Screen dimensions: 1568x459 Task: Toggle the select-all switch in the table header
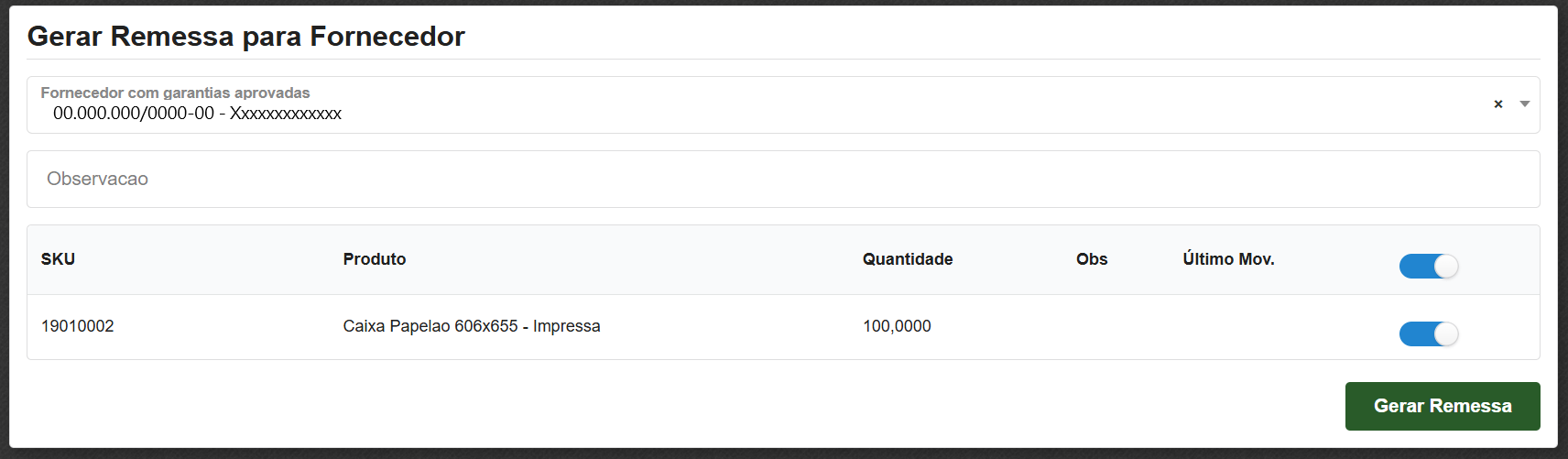click(x=1428, y=266)
